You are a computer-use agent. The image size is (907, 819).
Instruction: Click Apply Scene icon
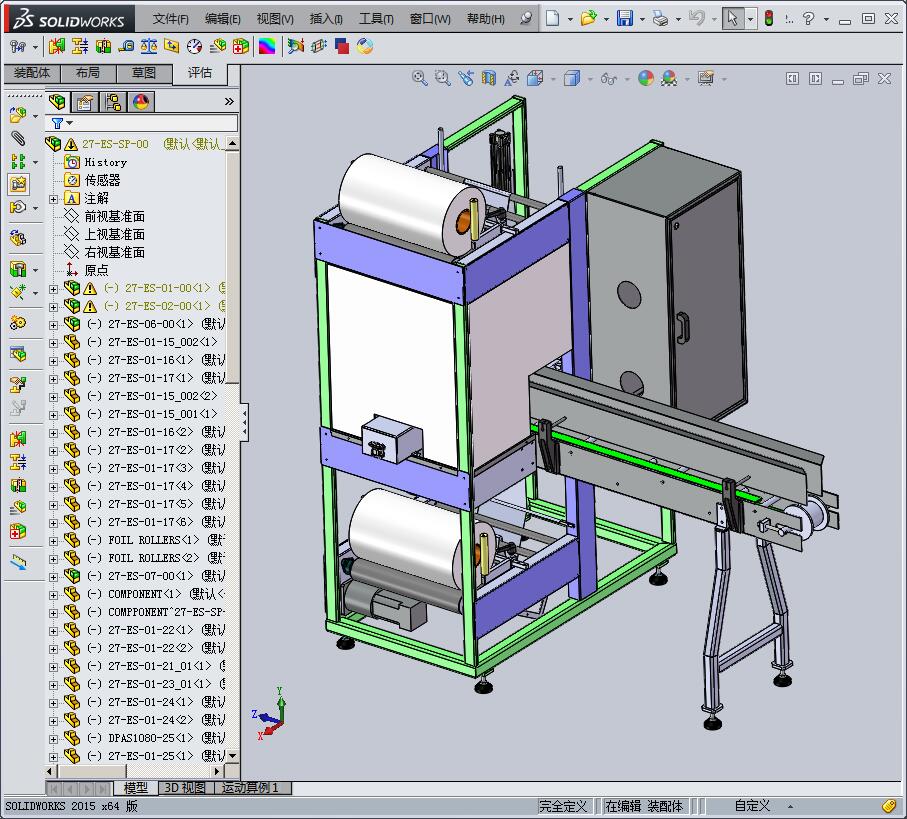pos(669,78)
